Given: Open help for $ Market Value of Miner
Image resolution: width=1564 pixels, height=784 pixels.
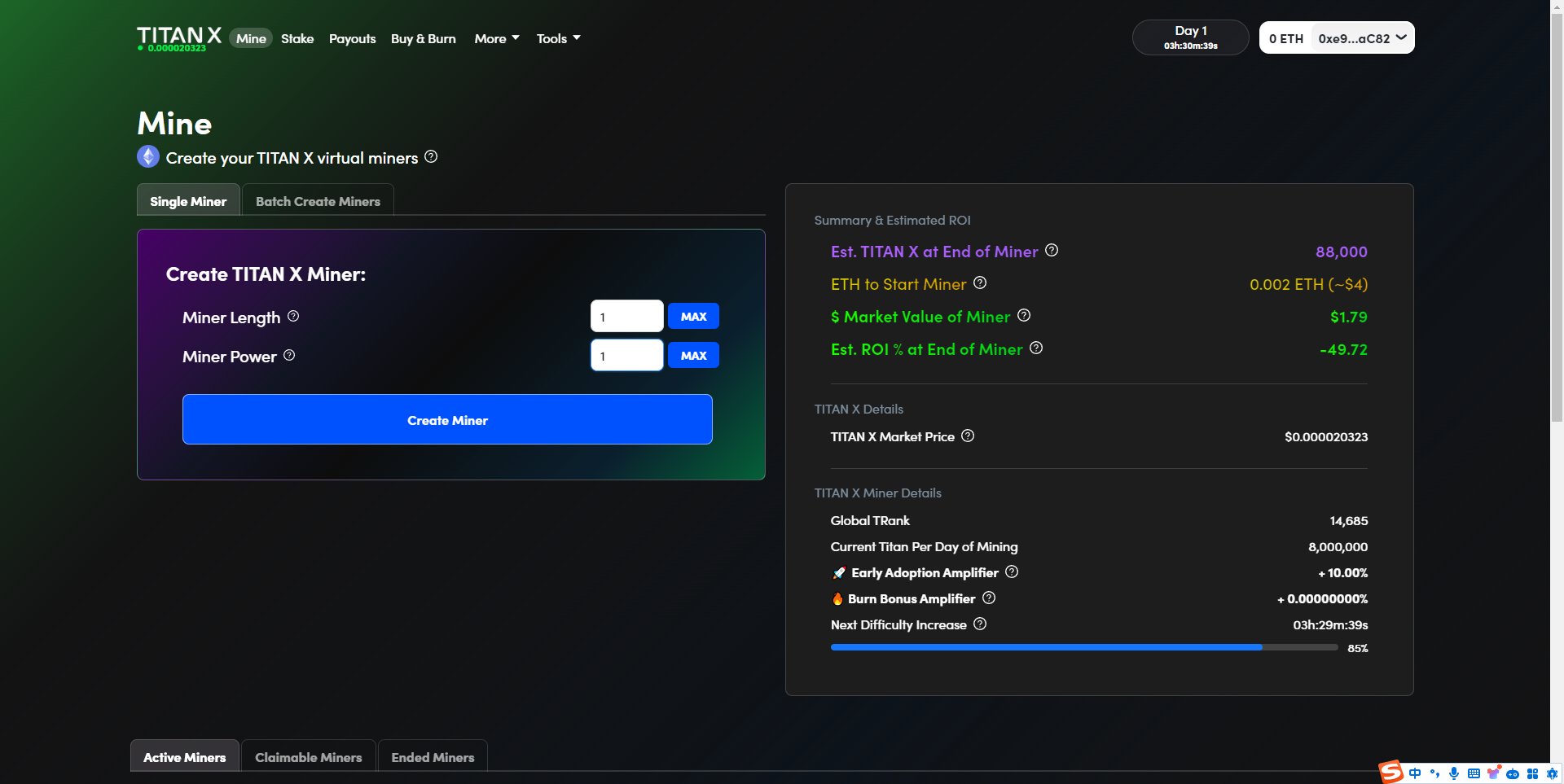Looking at the screenshot, I should pyautogui.click(x=1024, y=315).
